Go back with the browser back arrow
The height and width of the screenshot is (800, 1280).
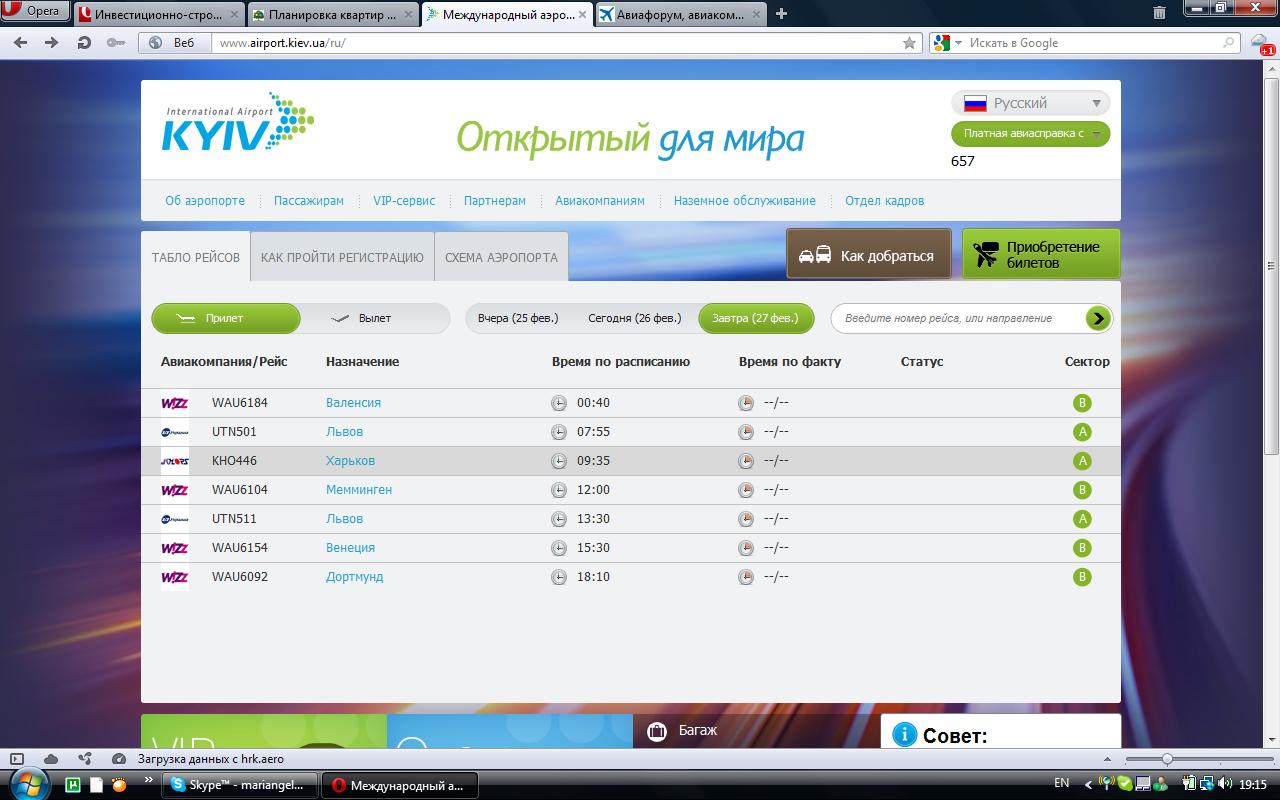point(21,43)
